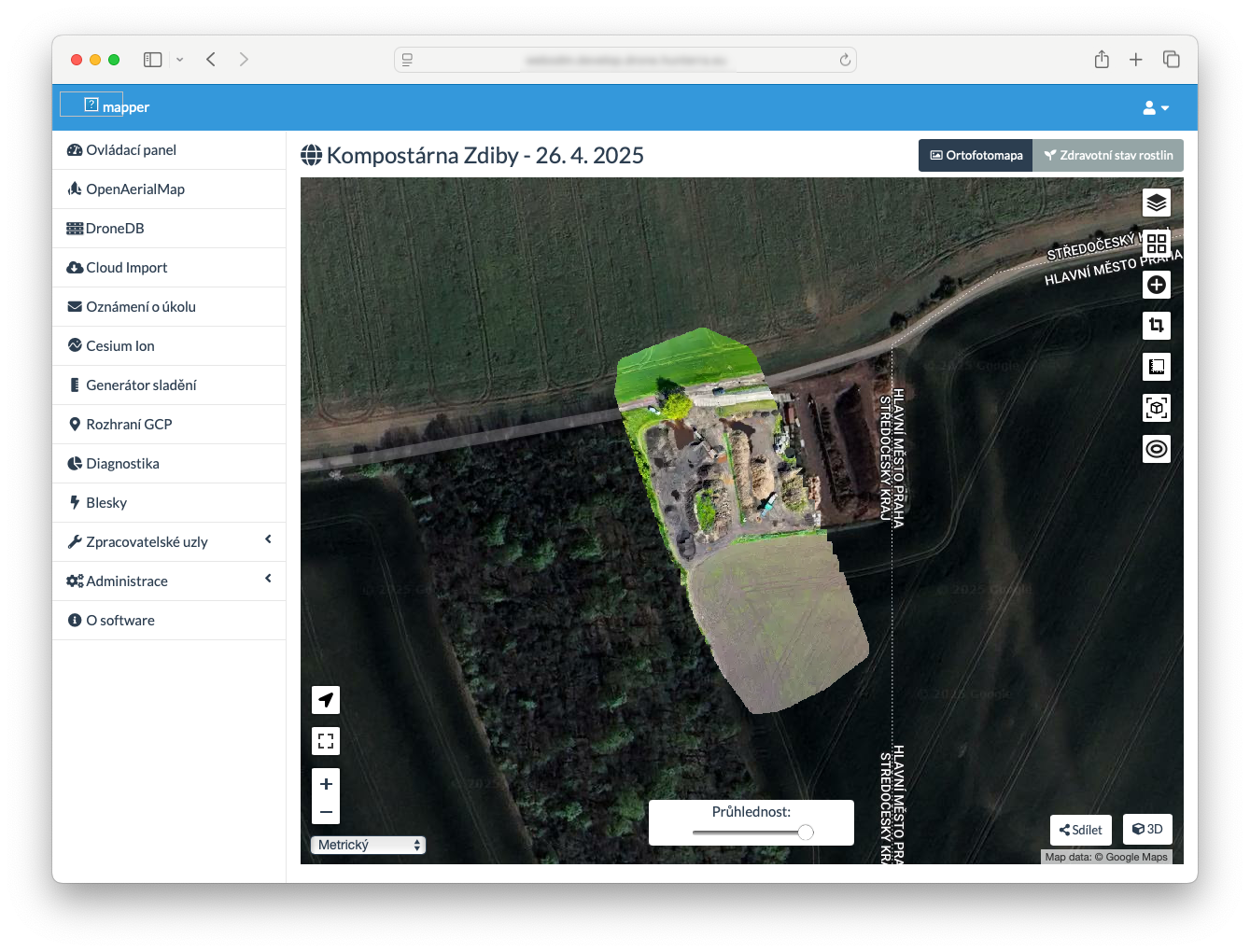Screen dimensions: 1250x952
Task: Open the map layers icon
Action: click(1156, 203)
